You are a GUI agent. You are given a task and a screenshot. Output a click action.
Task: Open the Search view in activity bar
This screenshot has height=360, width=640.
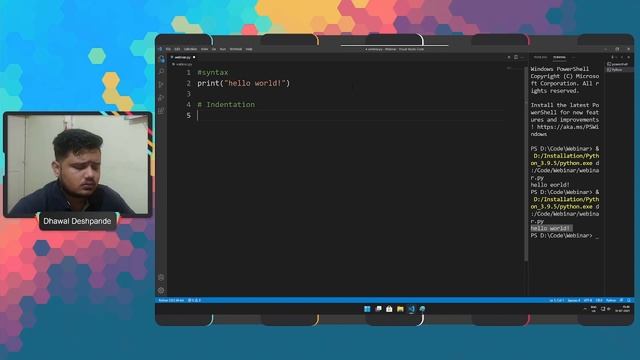coord(161,71)
